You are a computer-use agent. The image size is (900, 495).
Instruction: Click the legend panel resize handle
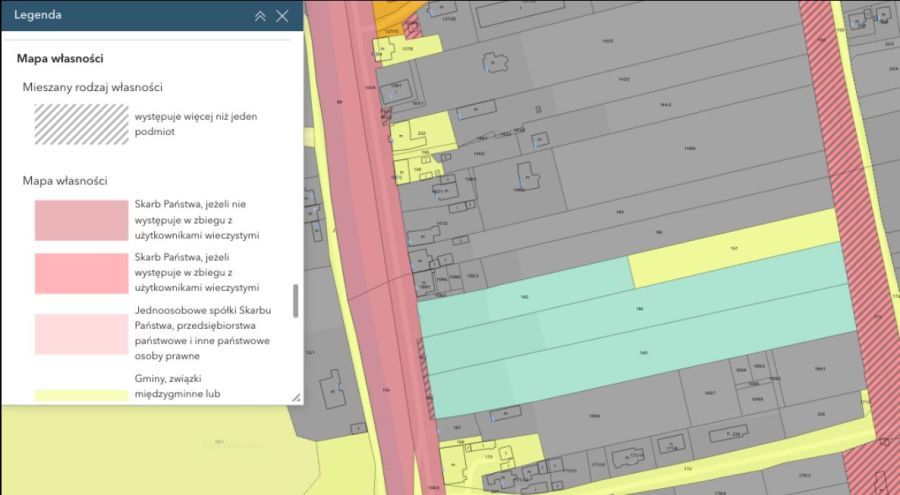[x=296, y=397]
